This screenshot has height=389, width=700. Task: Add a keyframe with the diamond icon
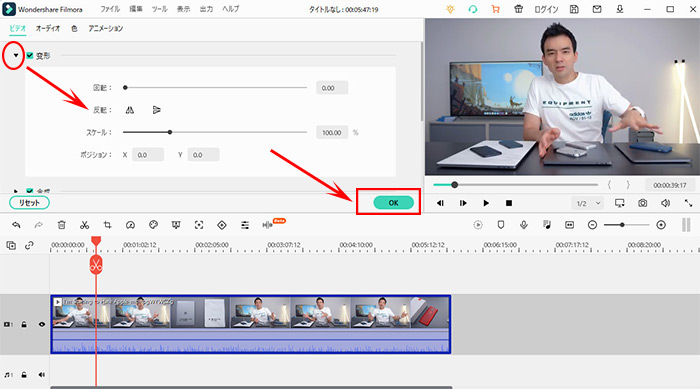(x=222, y=225)
